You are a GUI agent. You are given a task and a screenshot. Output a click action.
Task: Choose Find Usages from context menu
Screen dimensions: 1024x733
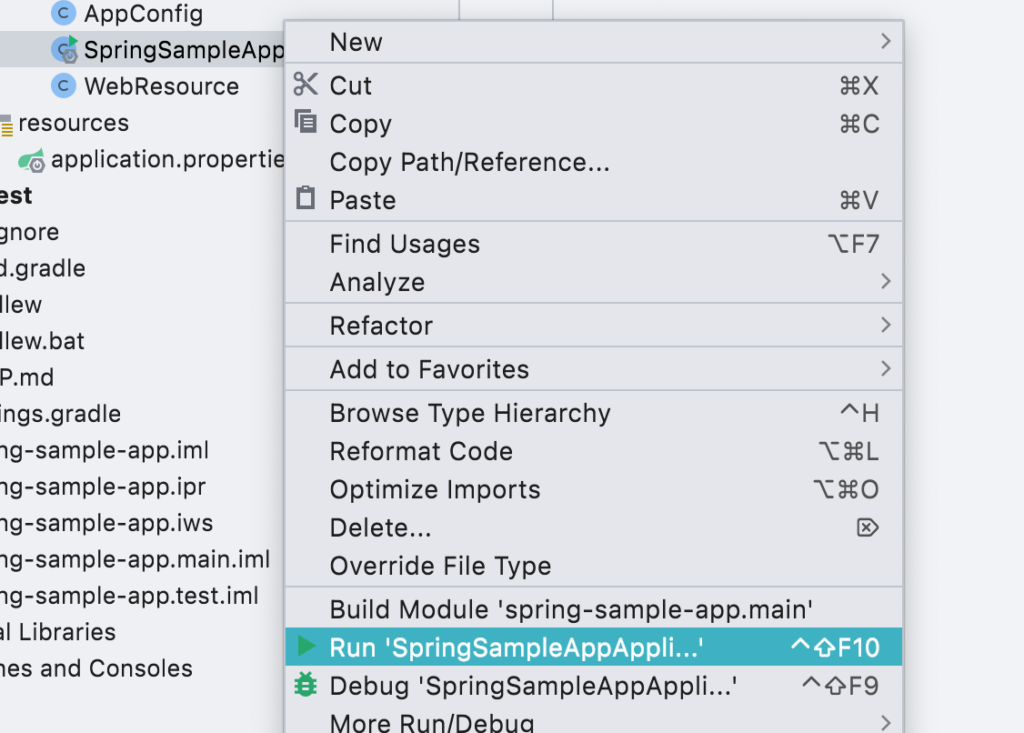(x=405, y=244)
